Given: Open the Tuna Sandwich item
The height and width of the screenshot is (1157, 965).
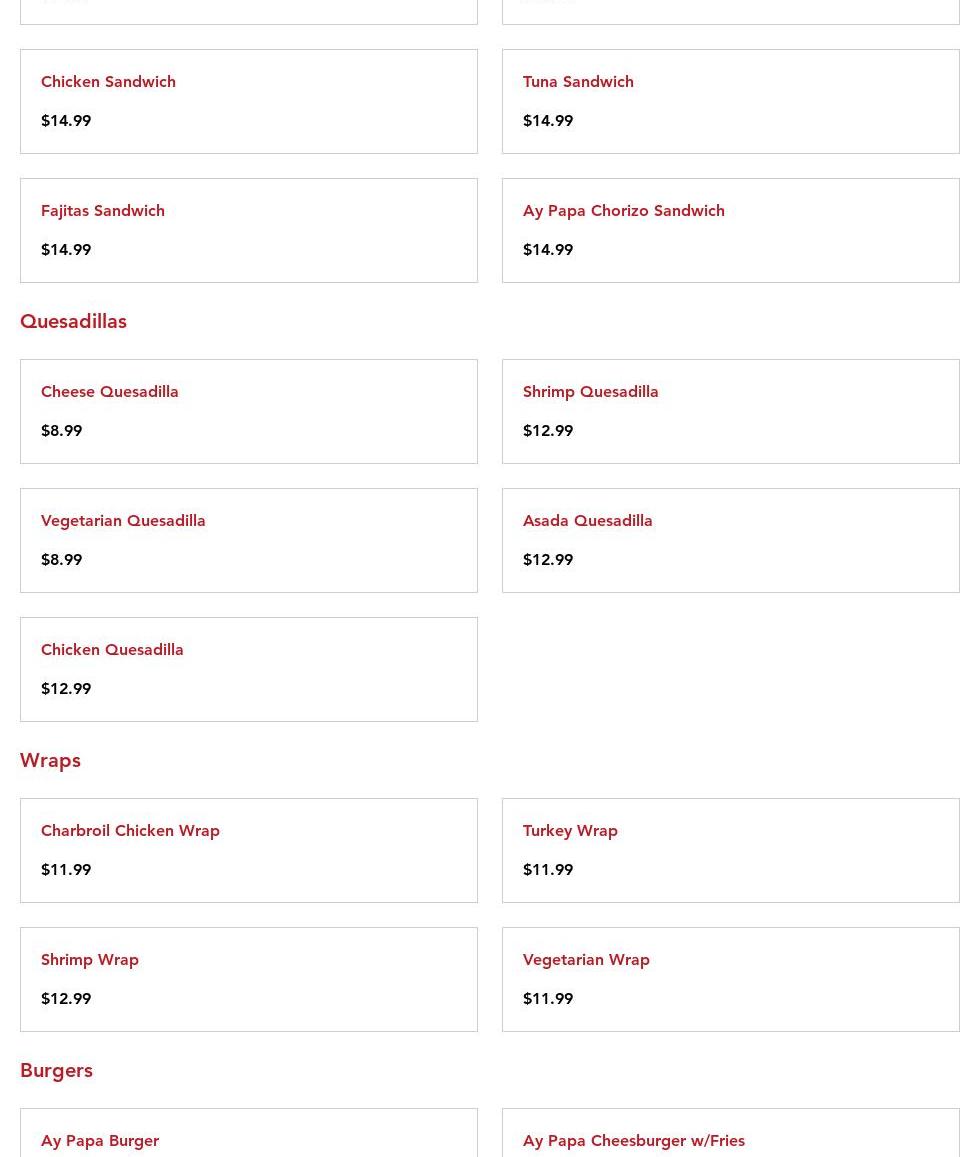Looking at the screenshot, I should pyautogui.click(x=730, y=102).
